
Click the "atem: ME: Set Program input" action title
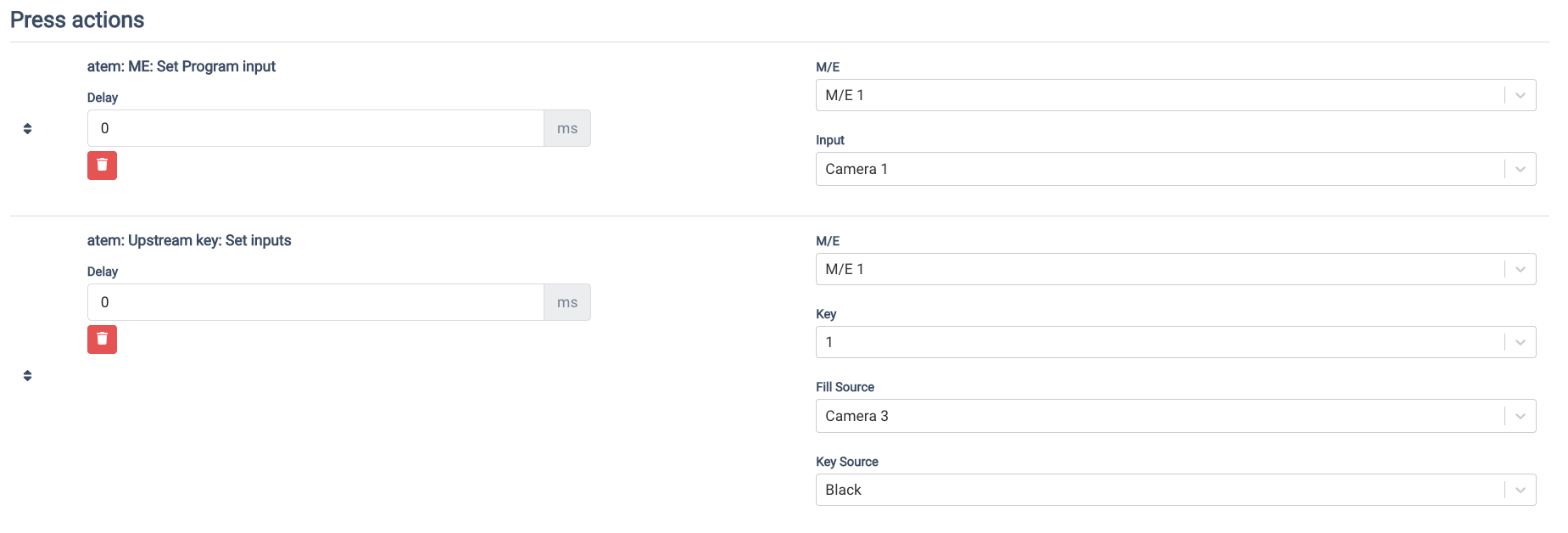181,66
